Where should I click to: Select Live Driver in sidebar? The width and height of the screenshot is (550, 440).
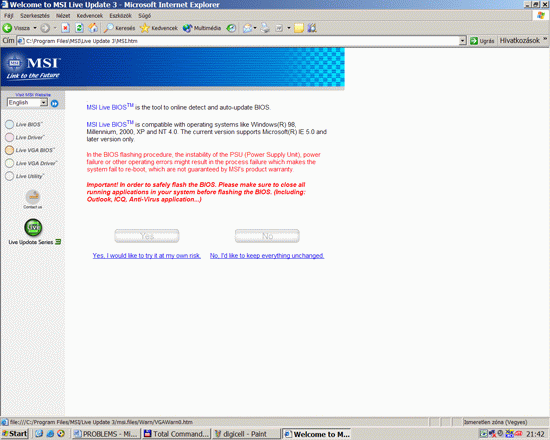pos(25,137)
